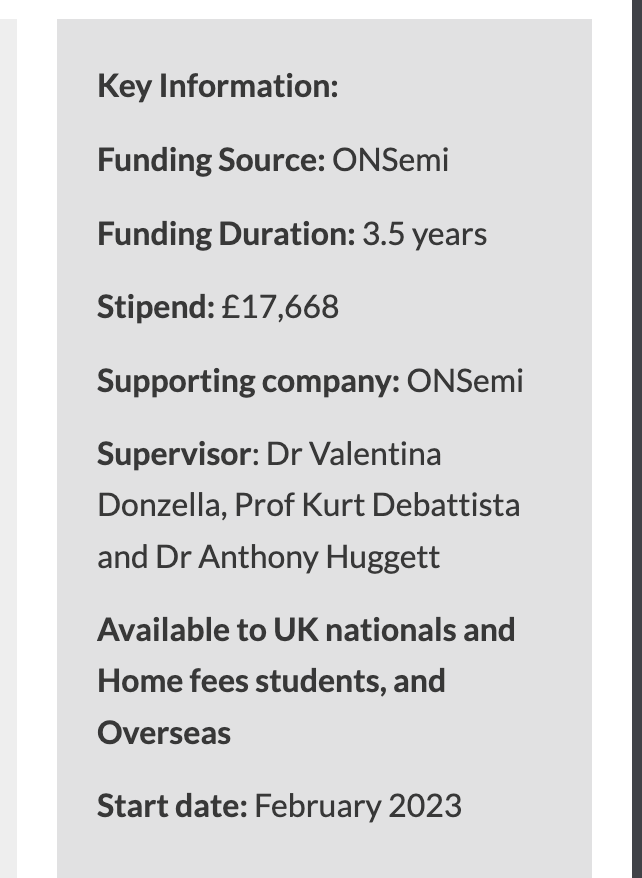Click the Supervisor label
The height and width of the screenshot is (878, 642).
click(x=174, y=454)
